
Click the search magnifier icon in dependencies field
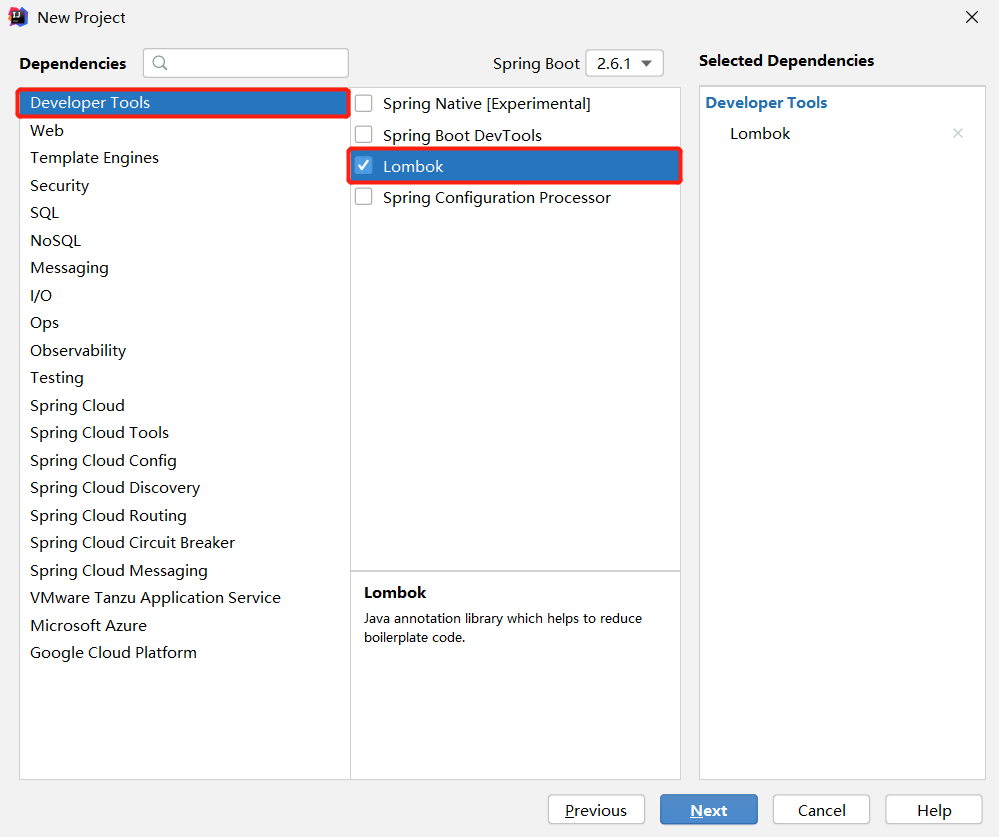tap(160, 63)
